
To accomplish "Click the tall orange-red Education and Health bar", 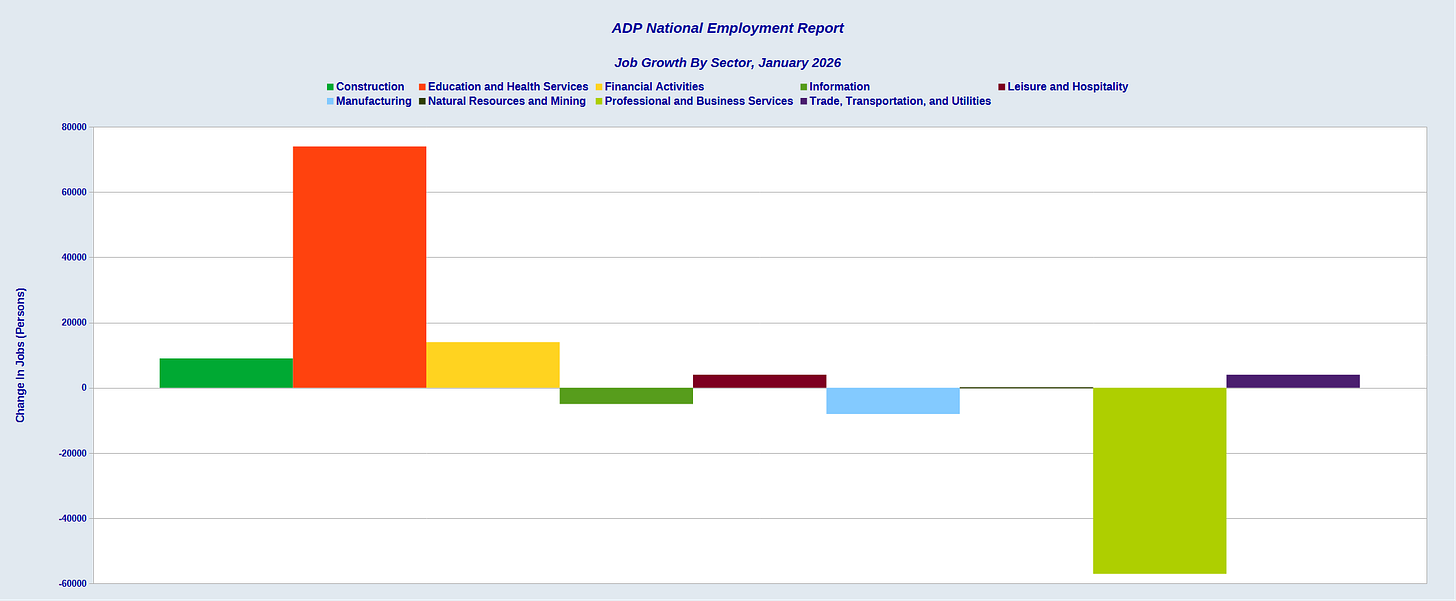I will (359, 267).
